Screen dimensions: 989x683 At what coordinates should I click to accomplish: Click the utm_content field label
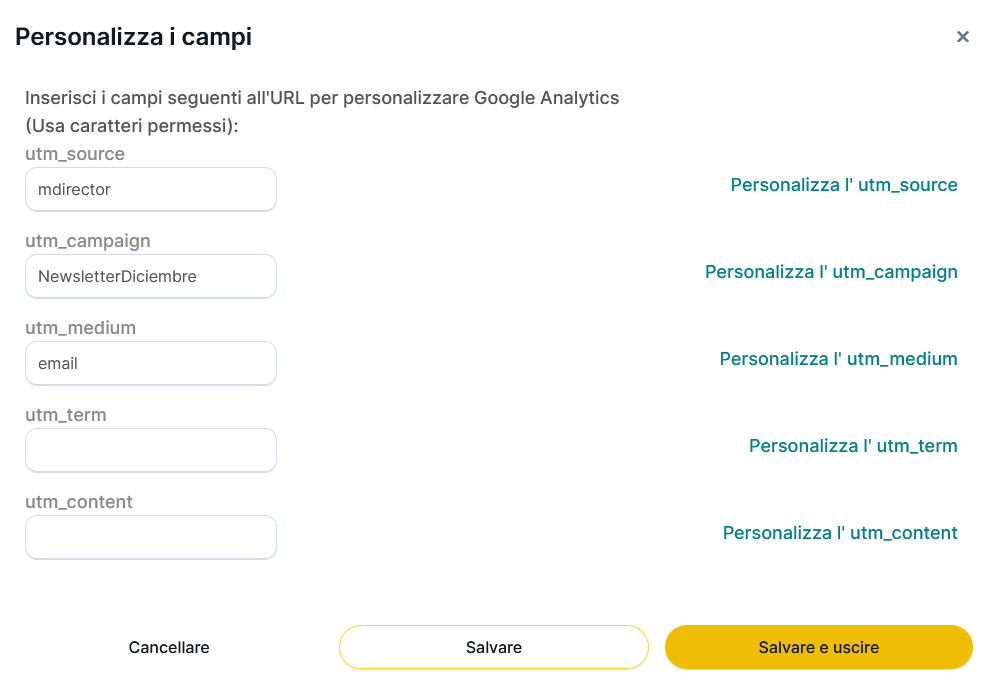coord(79,502)
